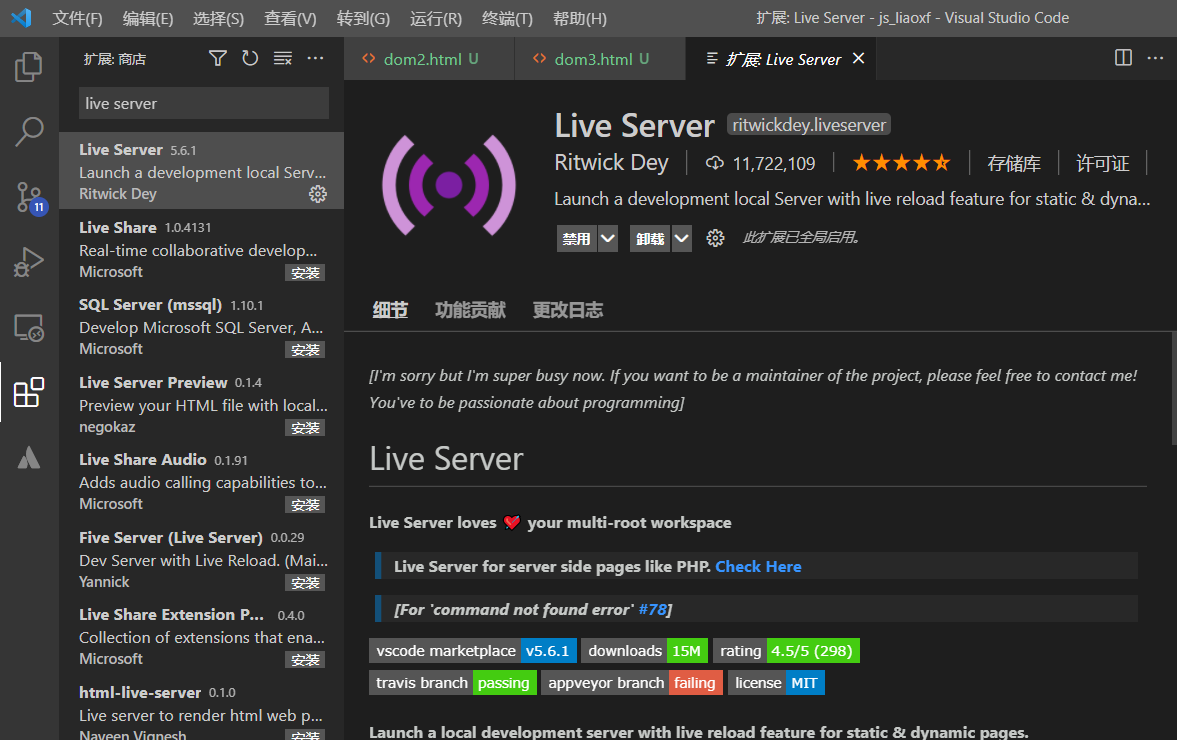The height and width of the screenshot is (740, 1177).
Task: Open the Search view in activity bar
Action: point(29,131)
